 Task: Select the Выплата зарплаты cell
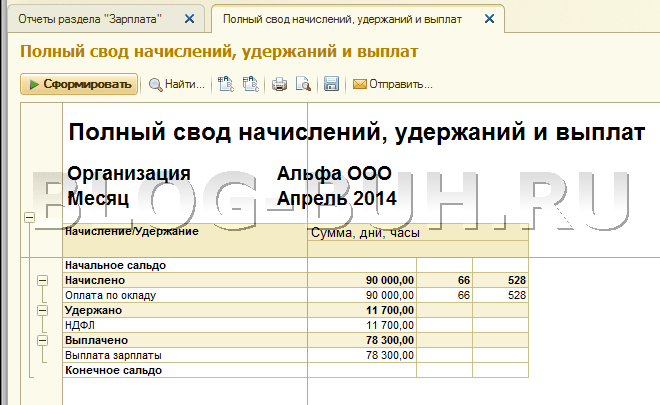pos(185,355)
